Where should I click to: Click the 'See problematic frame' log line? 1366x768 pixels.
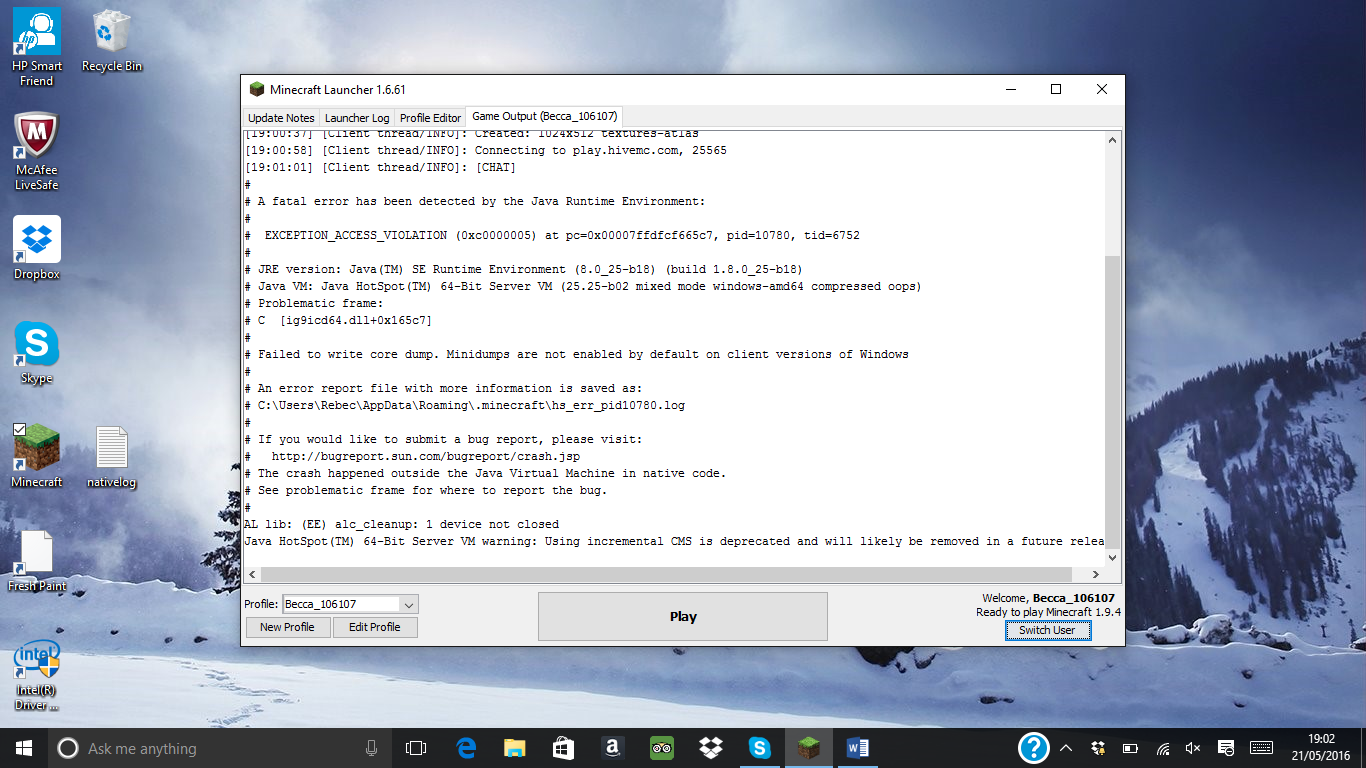click(426, 490)
